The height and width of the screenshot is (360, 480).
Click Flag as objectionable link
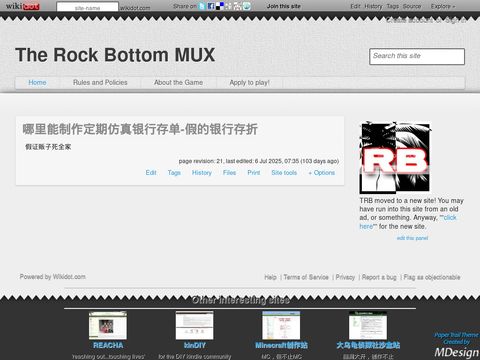point(432,277)
